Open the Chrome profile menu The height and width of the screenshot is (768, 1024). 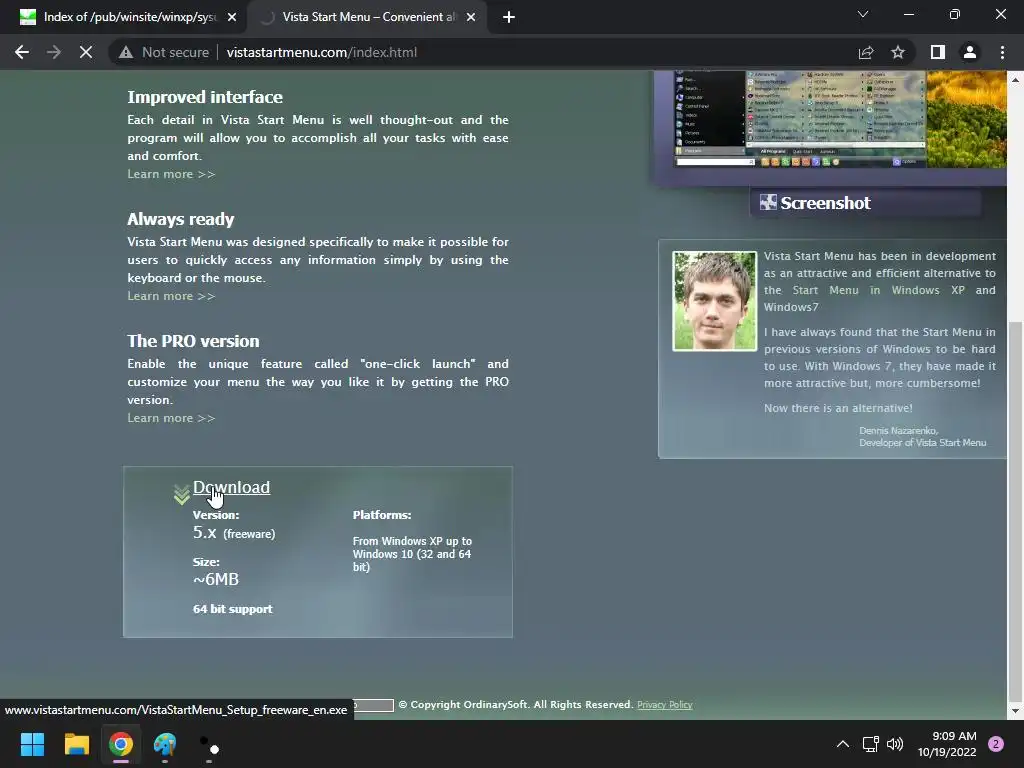[x=970, y=52]
